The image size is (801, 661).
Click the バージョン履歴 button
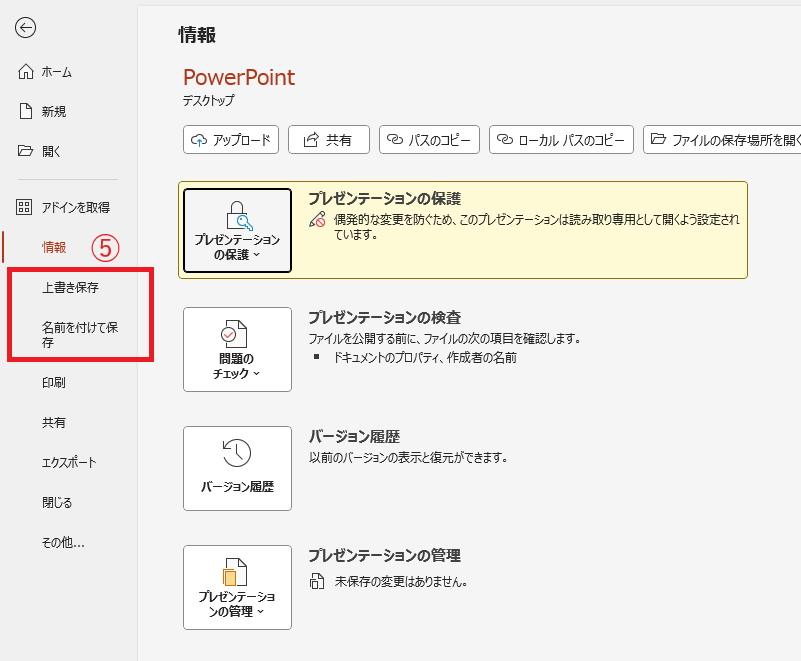point(238,468)
